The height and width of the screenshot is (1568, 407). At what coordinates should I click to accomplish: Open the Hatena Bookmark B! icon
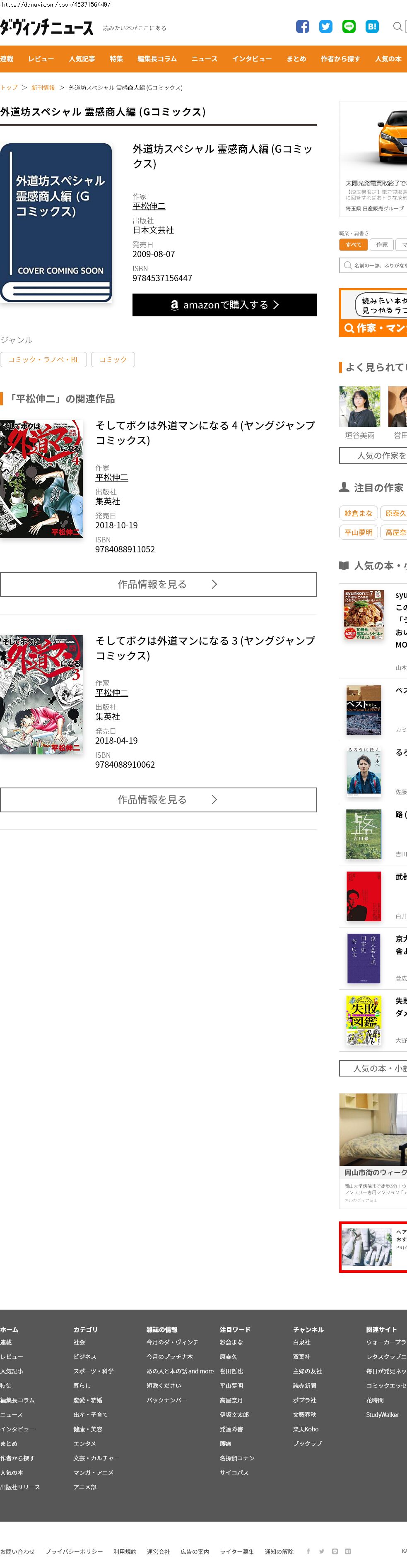pos(372,26)
